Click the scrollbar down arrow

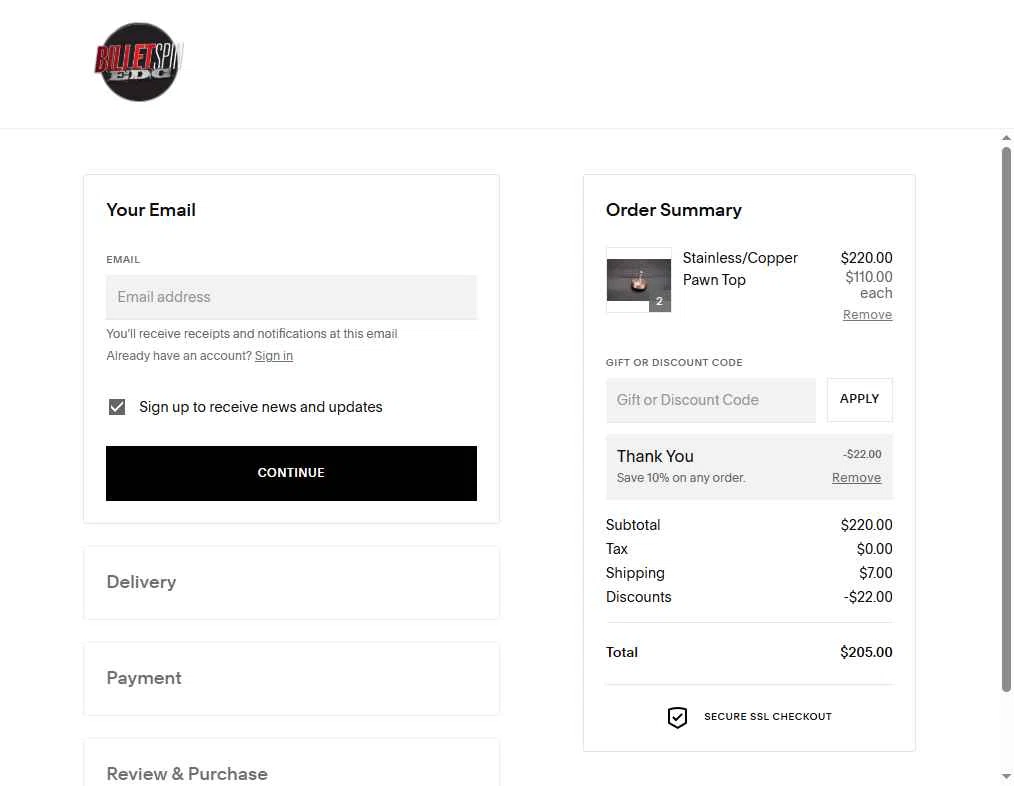pyautogui.click(x=1006, y=776)
